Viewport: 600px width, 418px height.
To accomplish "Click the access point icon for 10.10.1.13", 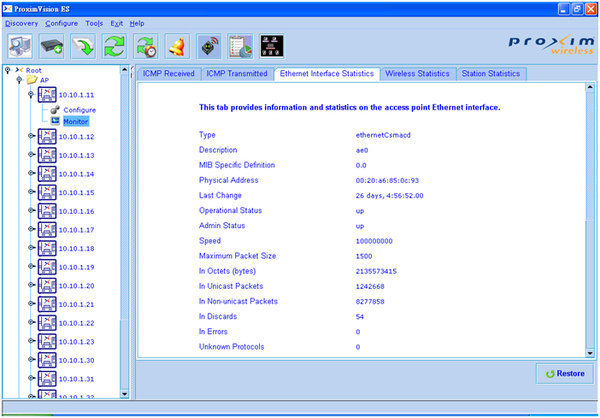I will point(47,155).
